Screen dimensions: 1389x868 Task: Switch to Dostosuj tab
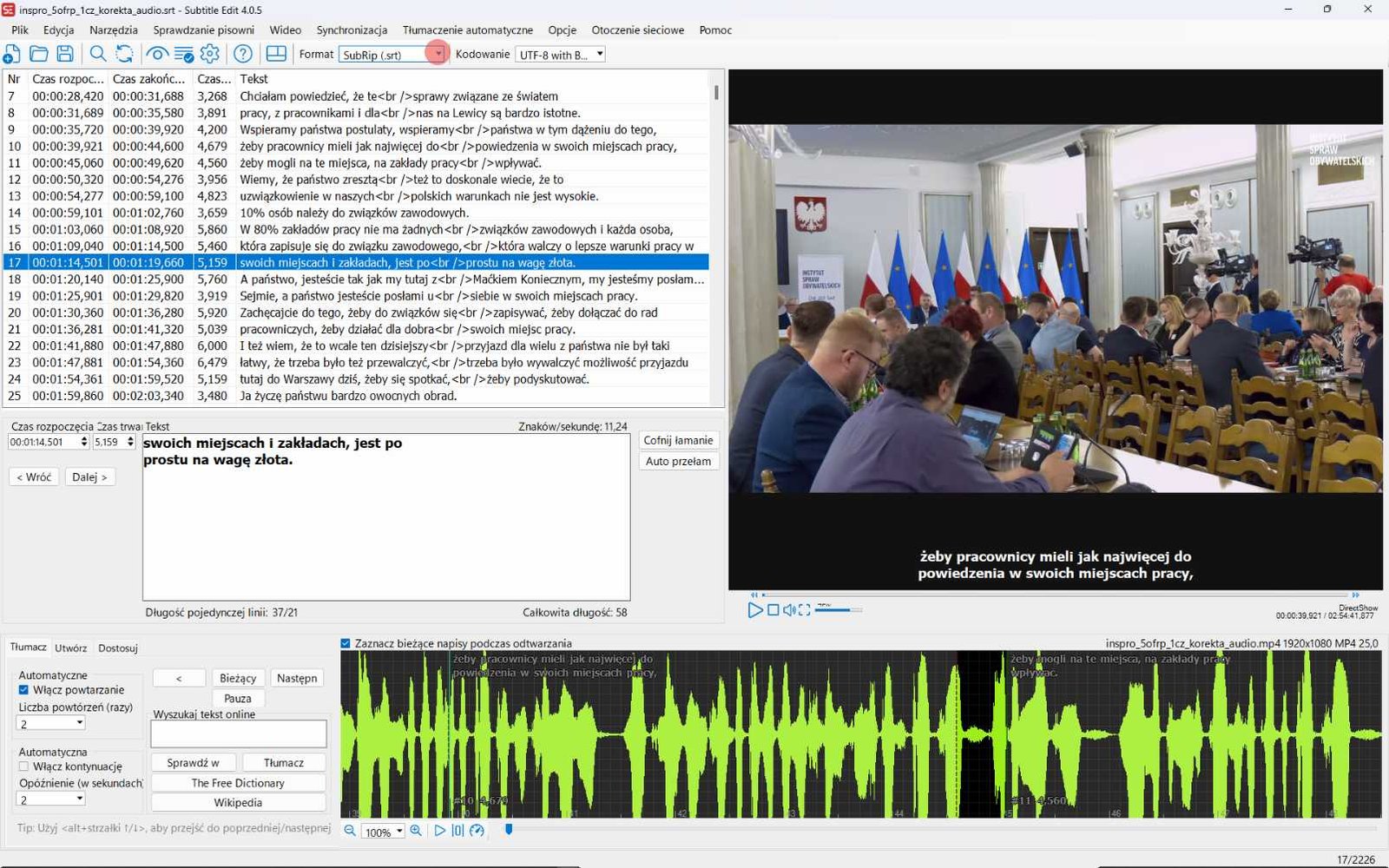point(118,648)
